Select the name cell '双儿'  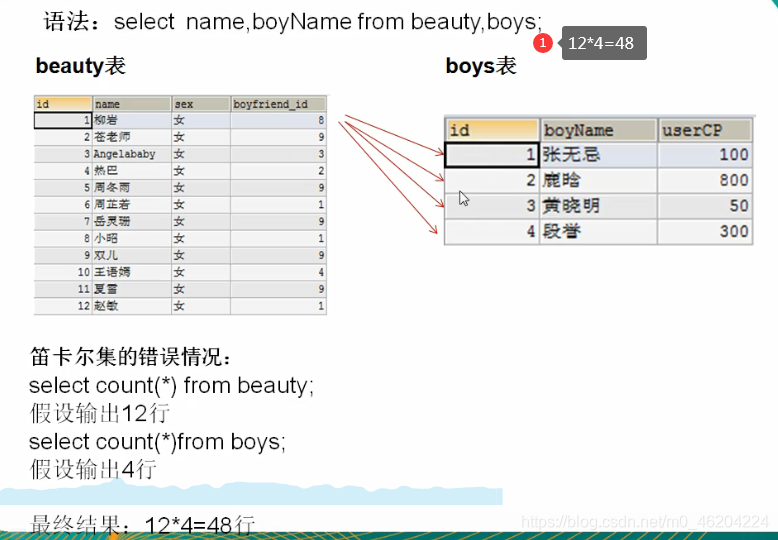[x=131, y=255]
